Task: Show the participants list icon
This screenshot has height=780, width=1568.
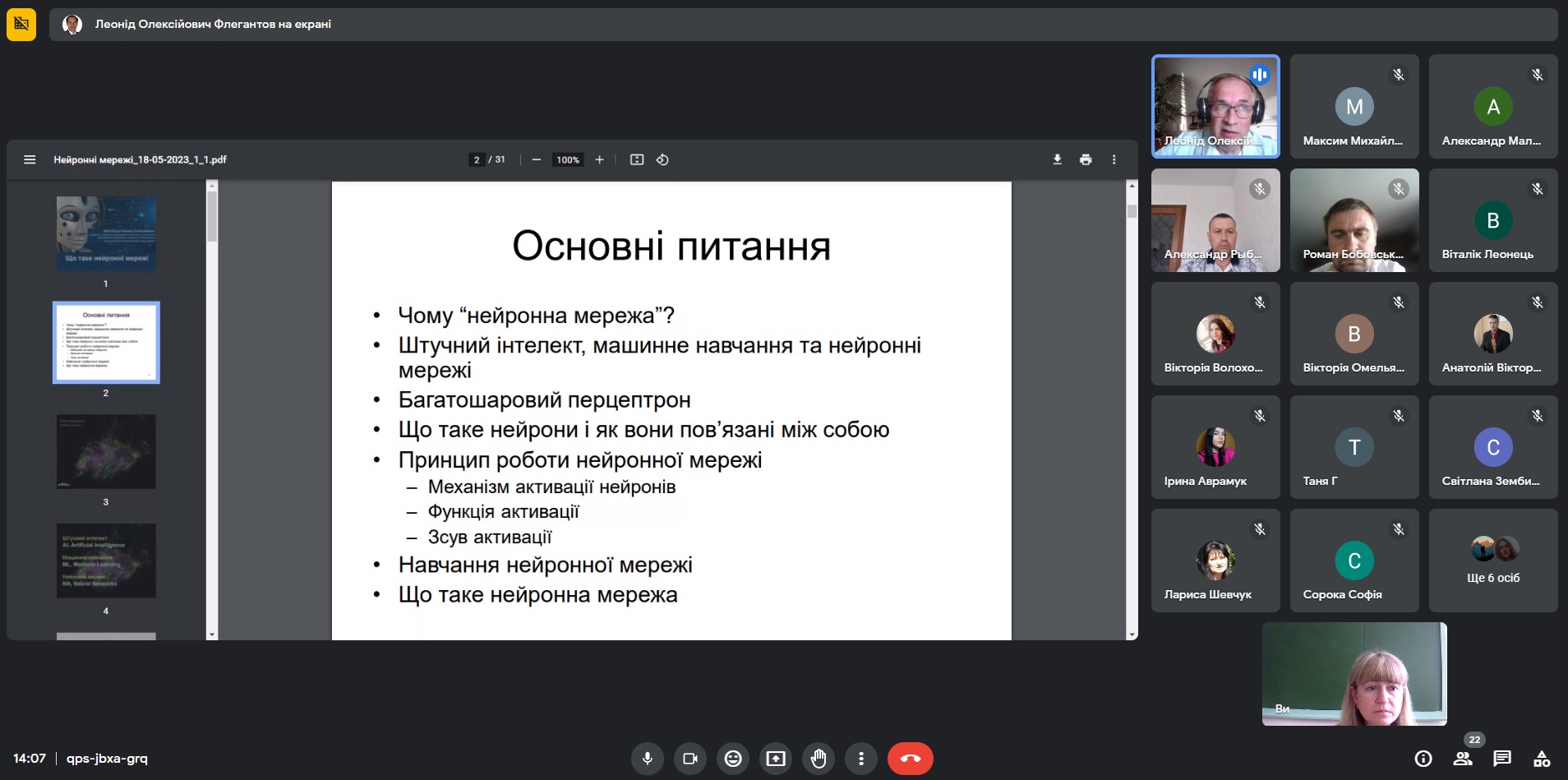Action: [1463, 759]
